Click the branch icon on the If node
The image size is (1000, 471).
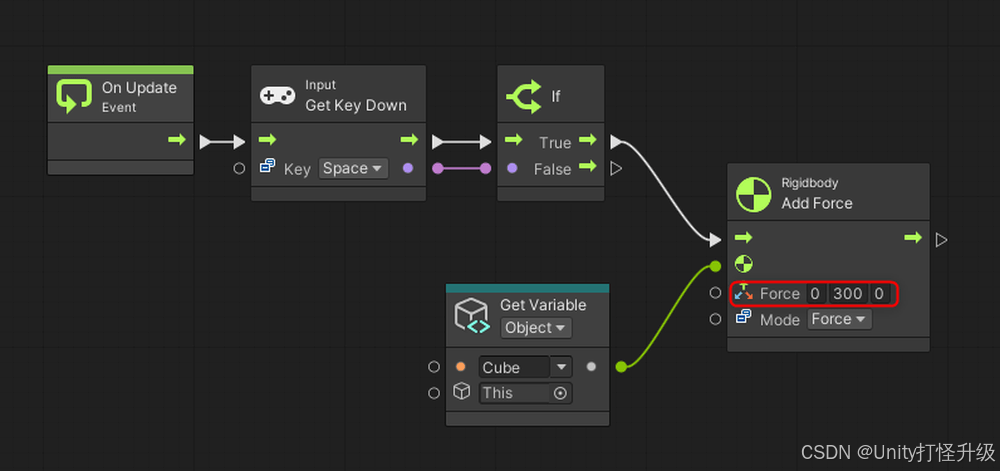[524, 96]
